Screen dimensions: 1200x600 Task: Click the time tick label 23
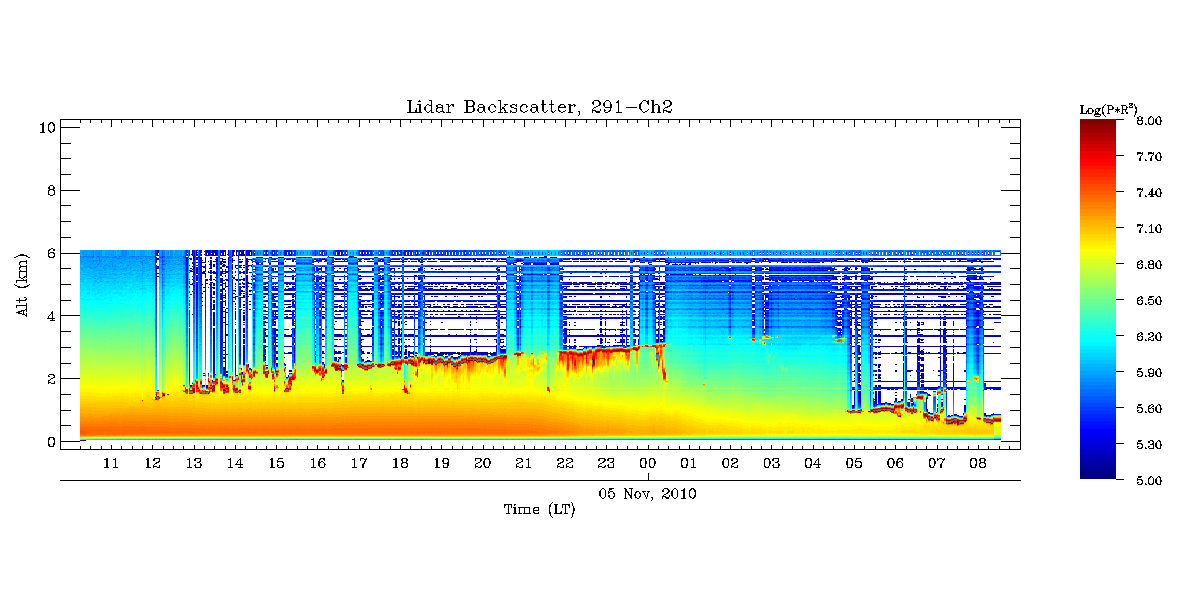pos(606,464)
